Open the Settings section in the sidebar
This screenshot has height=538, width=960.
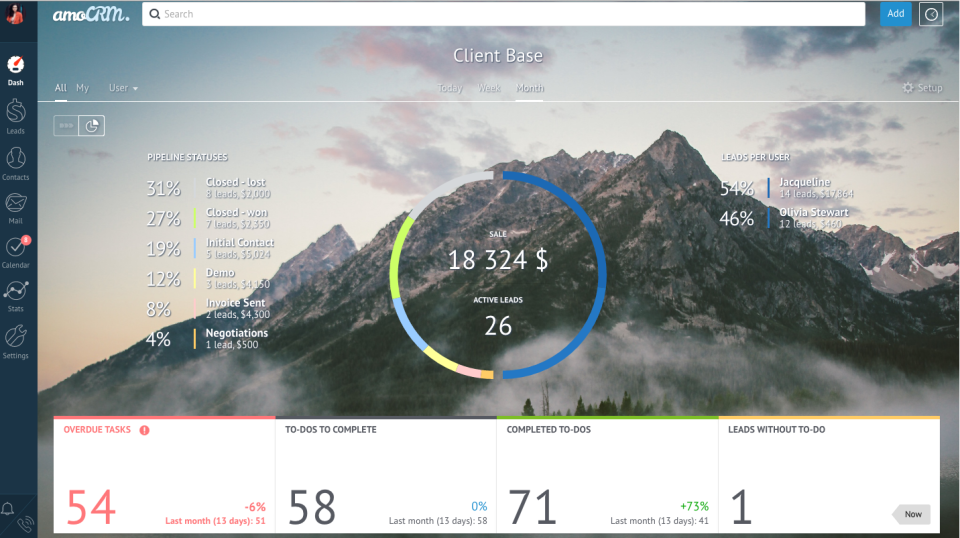(x=15, y=342)
